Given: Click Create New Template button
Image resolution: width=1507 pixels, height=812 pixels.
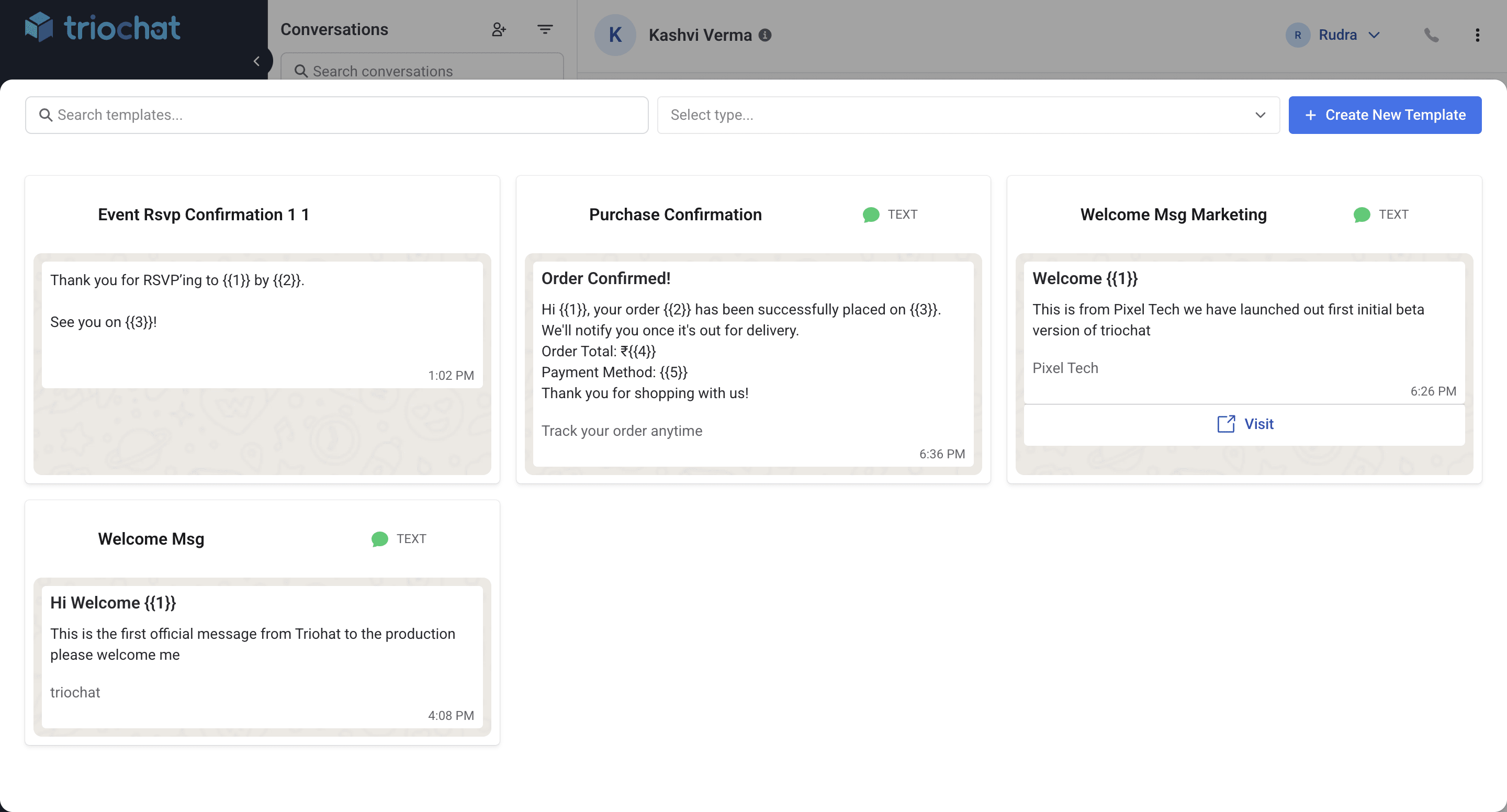Looking at the screenshot, I should click(x=1385, y=115).
